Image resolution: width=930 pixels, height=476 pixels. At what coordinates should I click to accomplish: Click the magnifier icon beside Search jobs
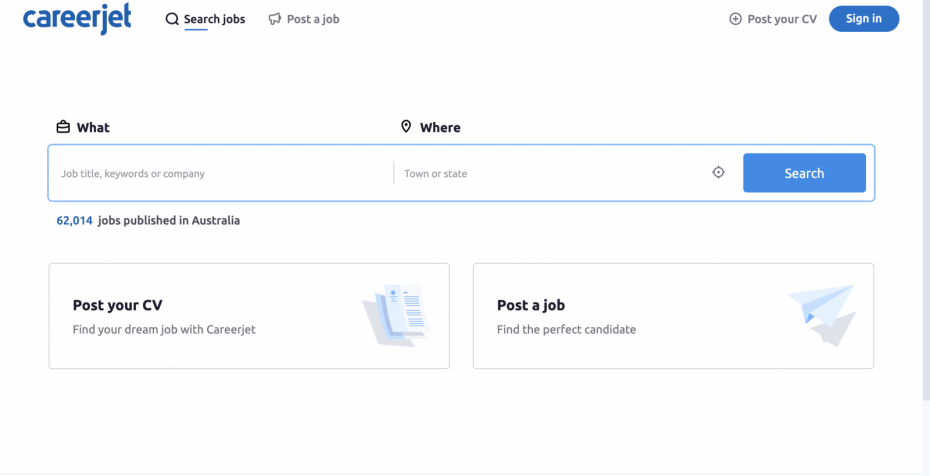pos(172,19)
